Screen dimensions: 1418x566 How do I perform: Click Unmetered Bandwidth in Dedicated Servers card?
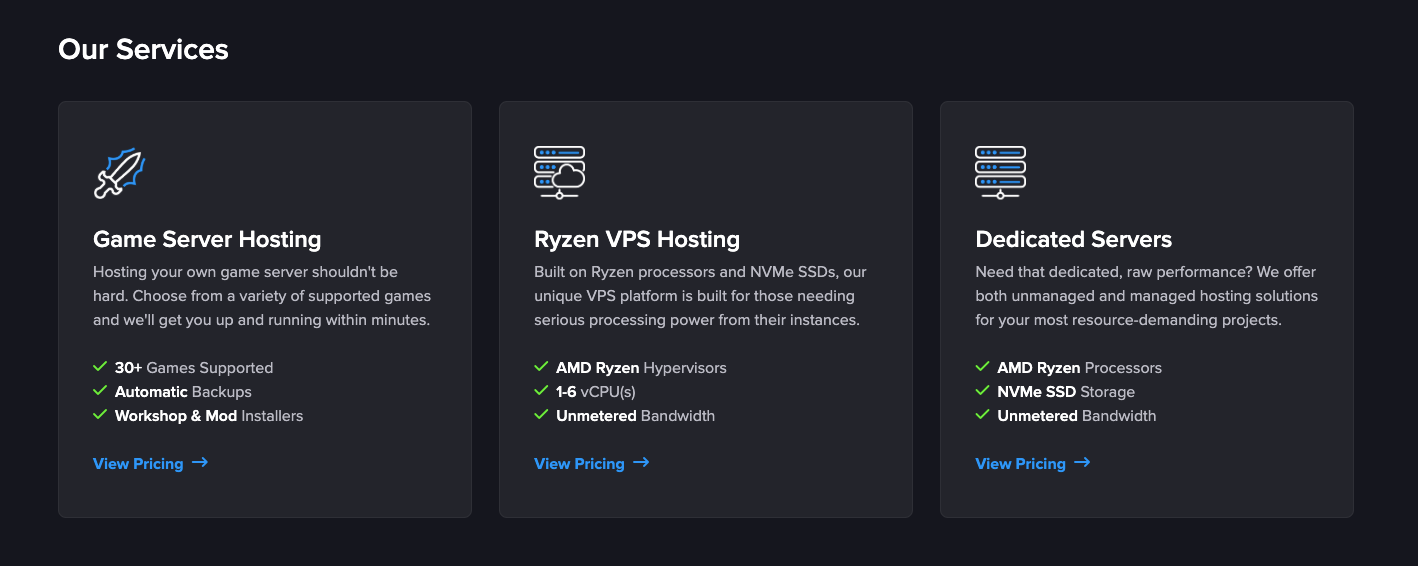click(x=1076, y=416)
